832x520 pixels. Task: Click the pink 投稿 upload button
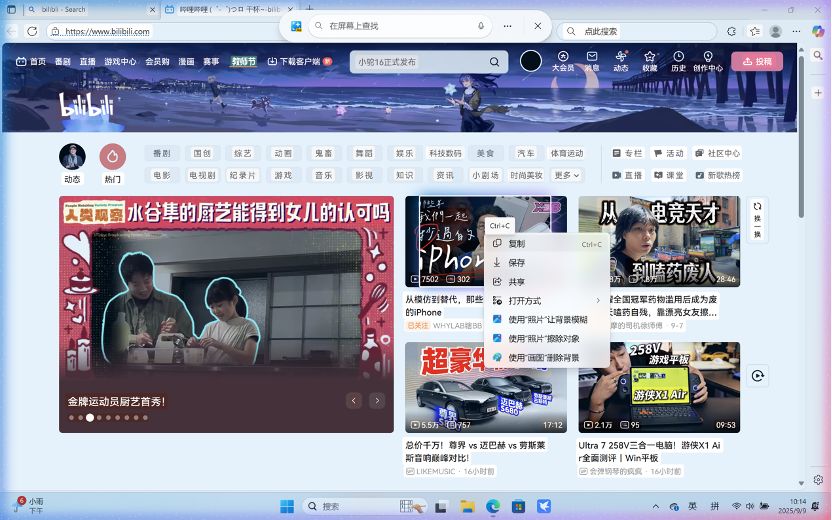(757, 61)
